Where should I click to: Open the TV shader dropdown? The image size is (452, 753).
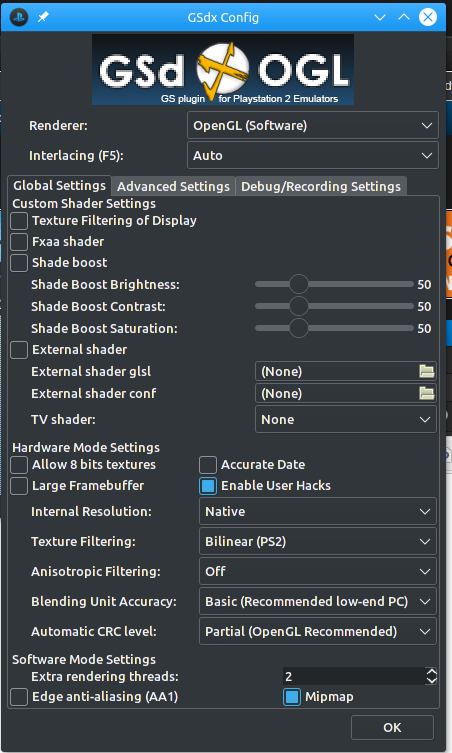point(346,419)
